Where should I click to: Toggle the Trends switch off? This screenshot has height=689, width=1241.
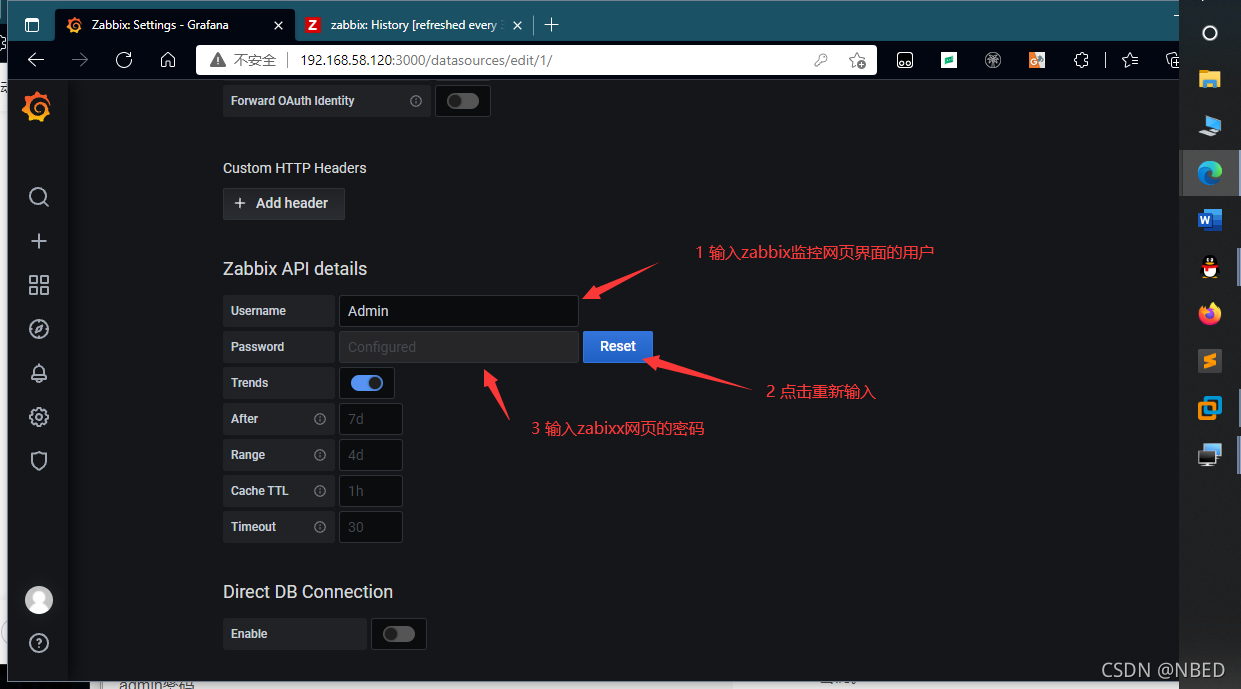click(x=367, y=383)
